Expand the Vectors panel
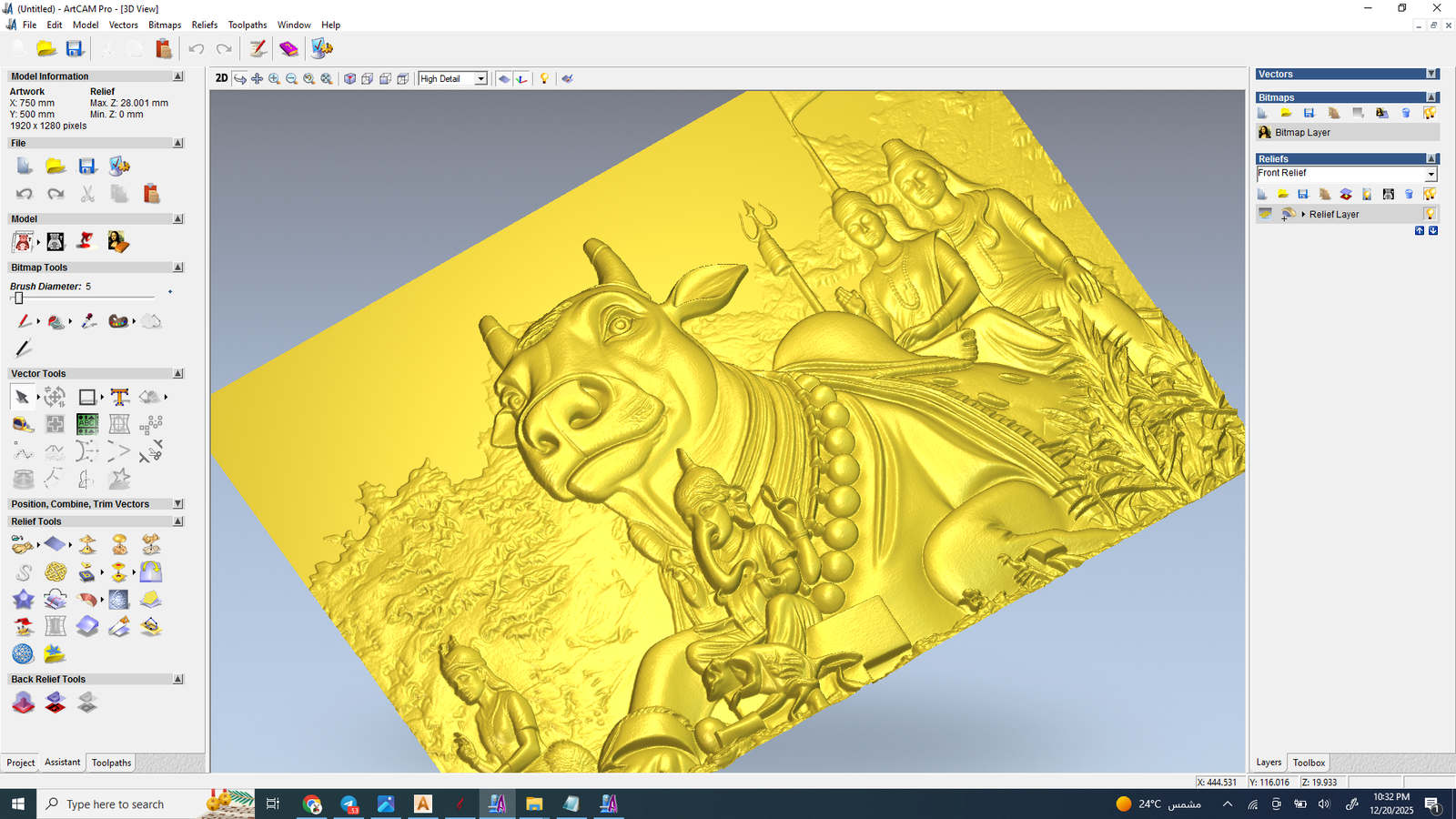The height and width of the screenshot is (819, 1456). (1431, 75)
